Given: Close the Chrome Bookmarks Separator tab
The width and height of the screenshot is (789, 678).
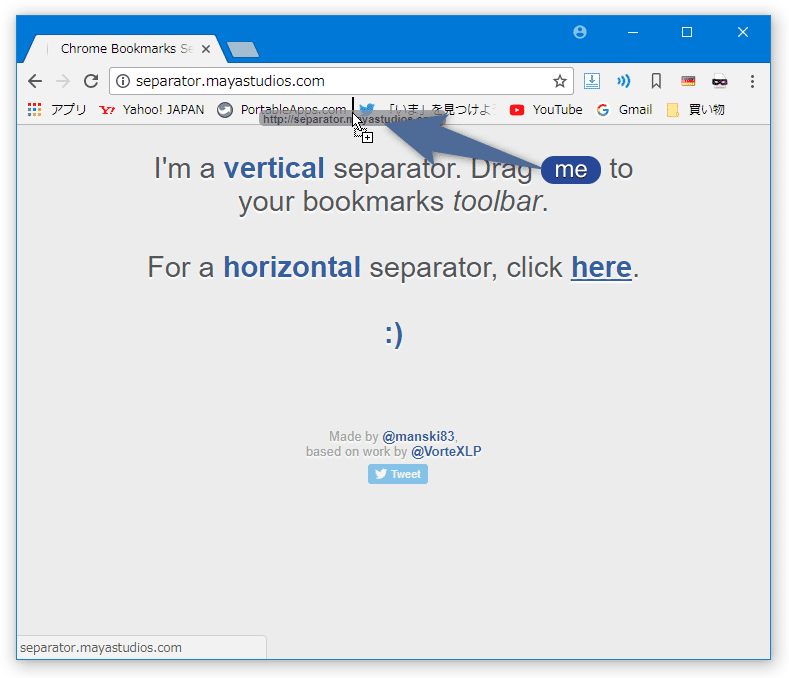Looking at the screenshot, I should [206, 49].
